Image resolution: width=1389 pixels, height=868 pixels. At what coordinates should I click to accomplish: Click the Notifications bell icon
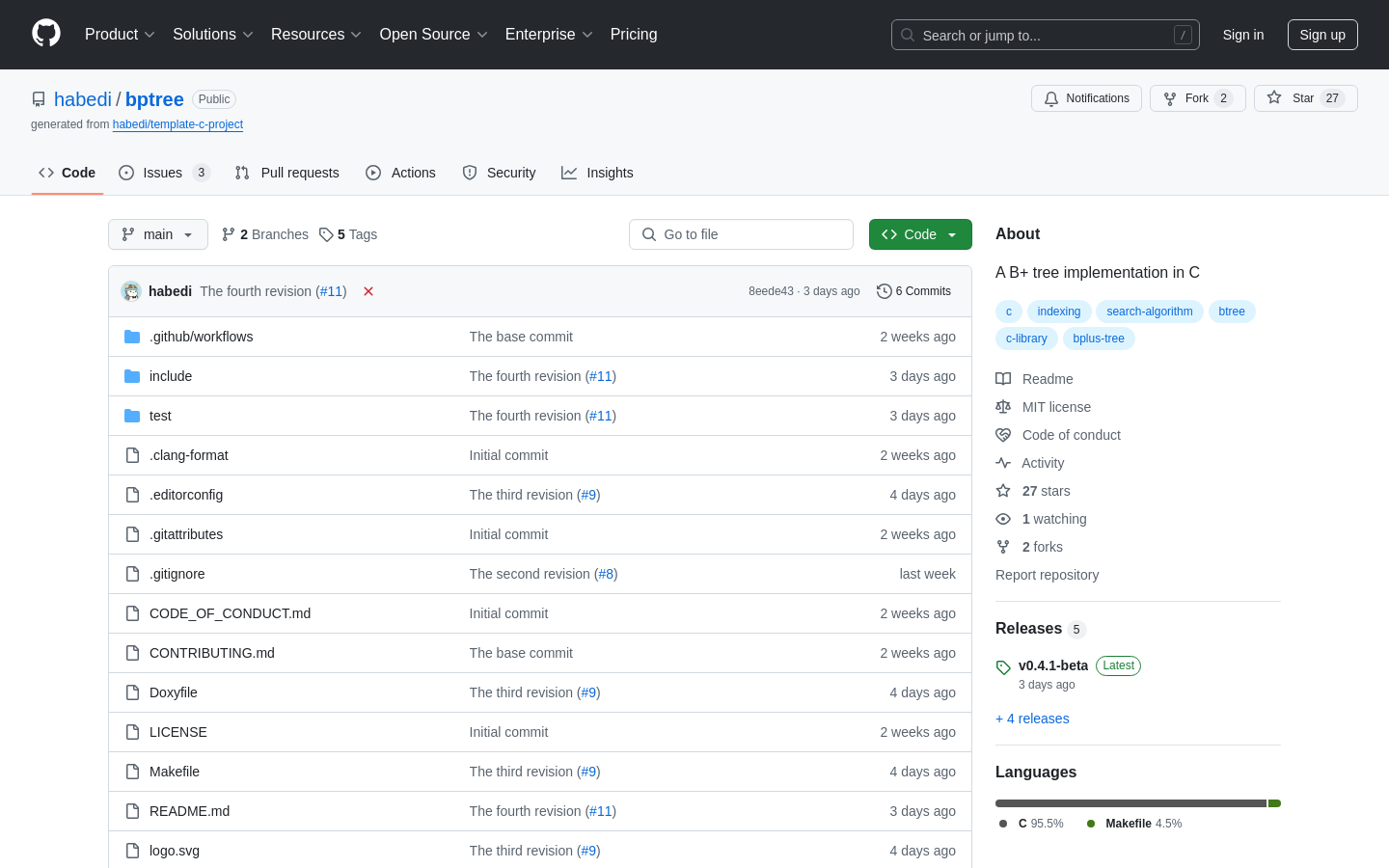click(1051, 98)
